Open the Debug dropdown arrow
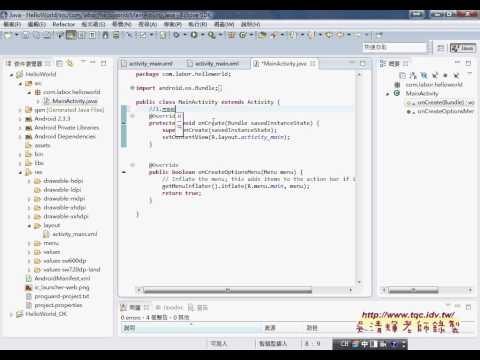This screenshot has height=360, width=480. tap(184, 35)
